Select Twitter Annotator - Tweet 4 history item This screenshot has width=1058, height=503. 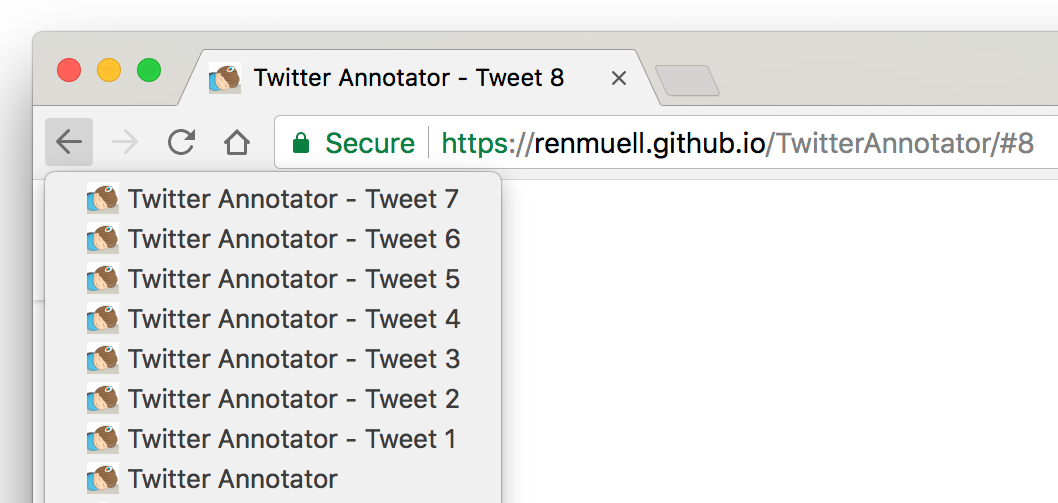(293, 319)
